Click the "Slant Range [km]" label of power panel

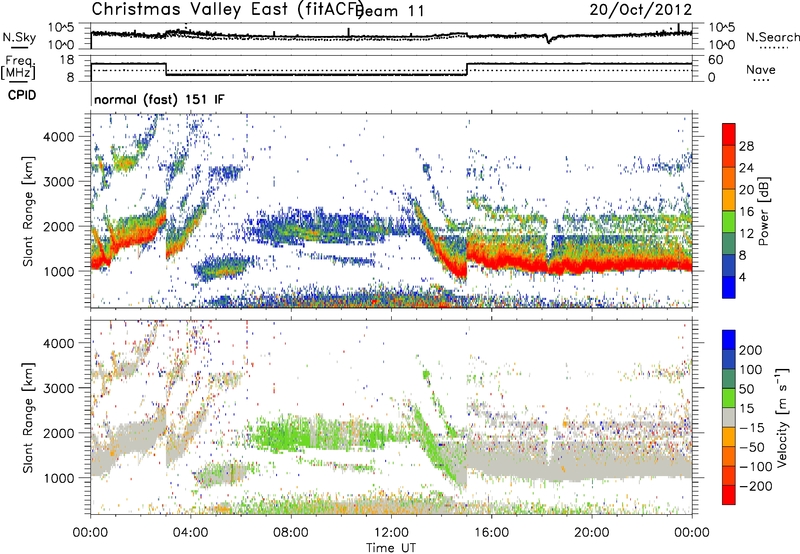click(x=28, y=212)
